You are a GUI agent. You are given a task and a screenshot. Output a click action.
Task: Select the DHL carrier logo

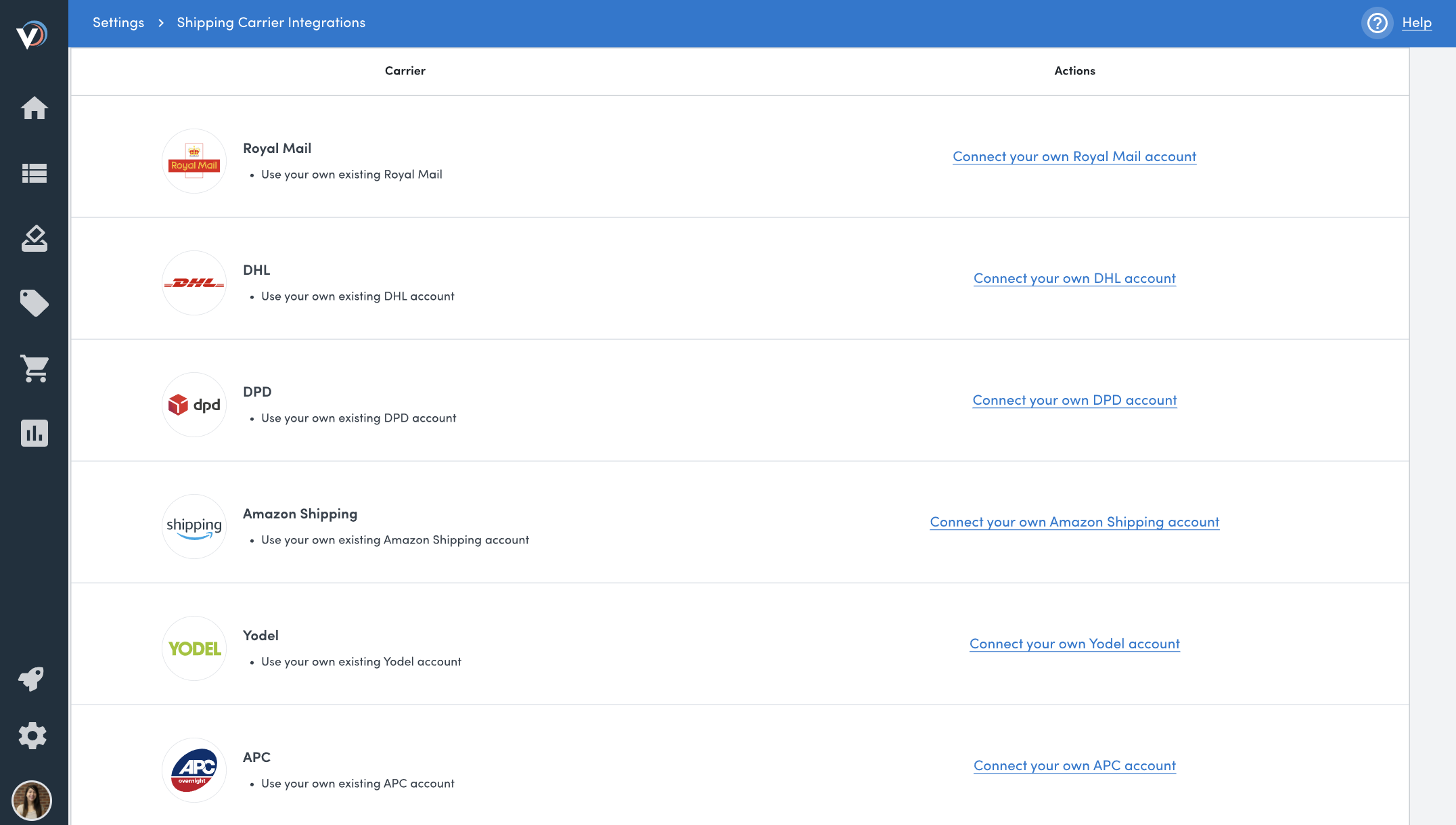(x=194, y=283)
